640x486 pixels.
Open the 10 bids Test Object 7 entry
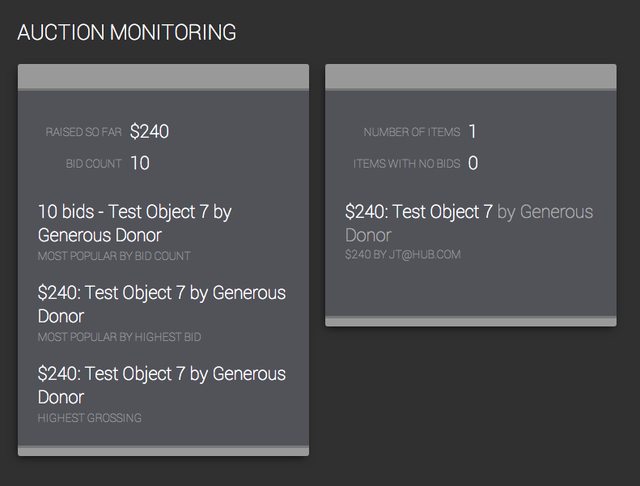tap(135, 223)
